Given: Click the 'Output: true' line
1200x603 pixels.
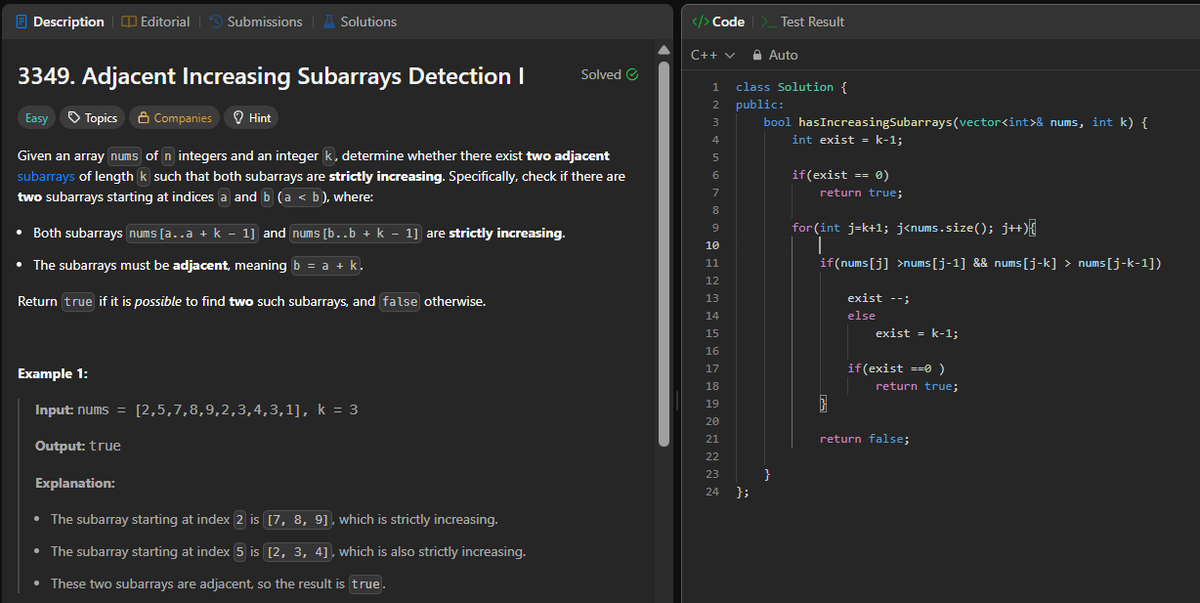Looking at the screenshot, I should click(x=78, y=446).
